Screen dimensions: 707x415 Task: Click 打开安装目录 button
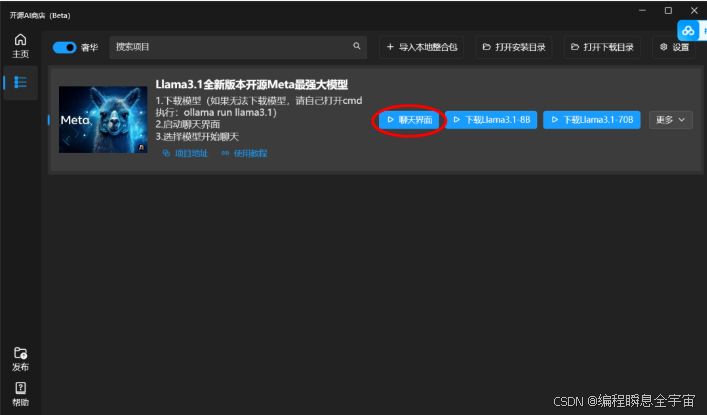coord(514,47)
